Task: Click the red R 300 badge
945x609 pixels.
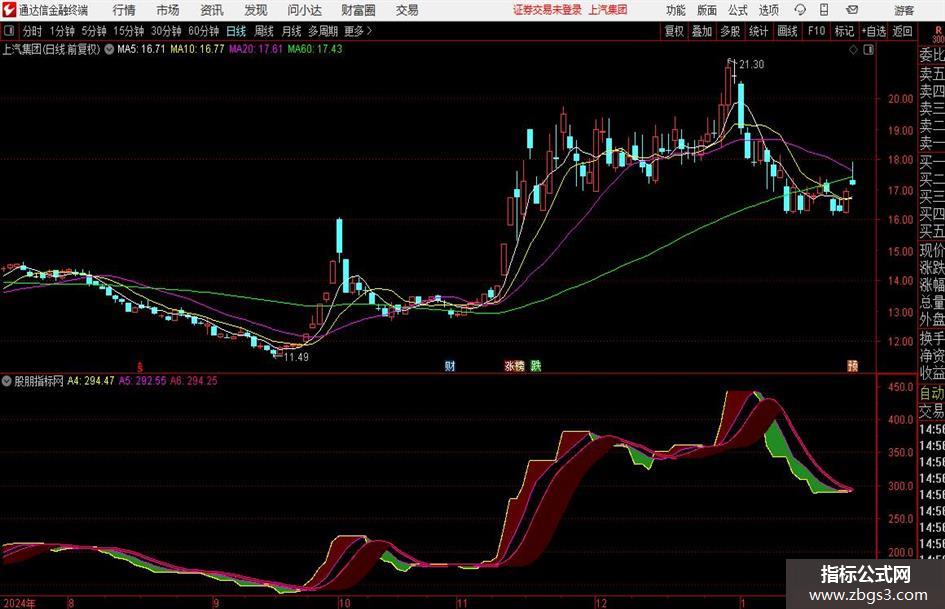Action: pos(938,34)
